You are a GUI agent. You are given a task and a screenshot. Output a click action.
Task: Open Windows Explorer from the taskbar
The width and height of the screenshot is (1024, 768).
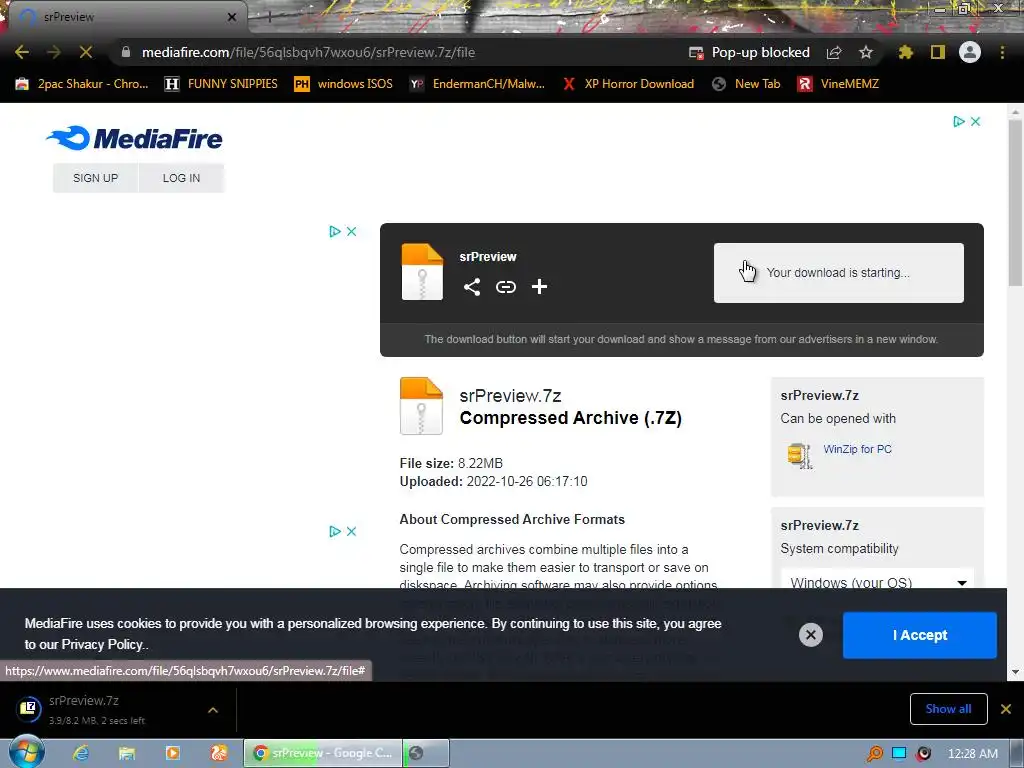(127, 753)
